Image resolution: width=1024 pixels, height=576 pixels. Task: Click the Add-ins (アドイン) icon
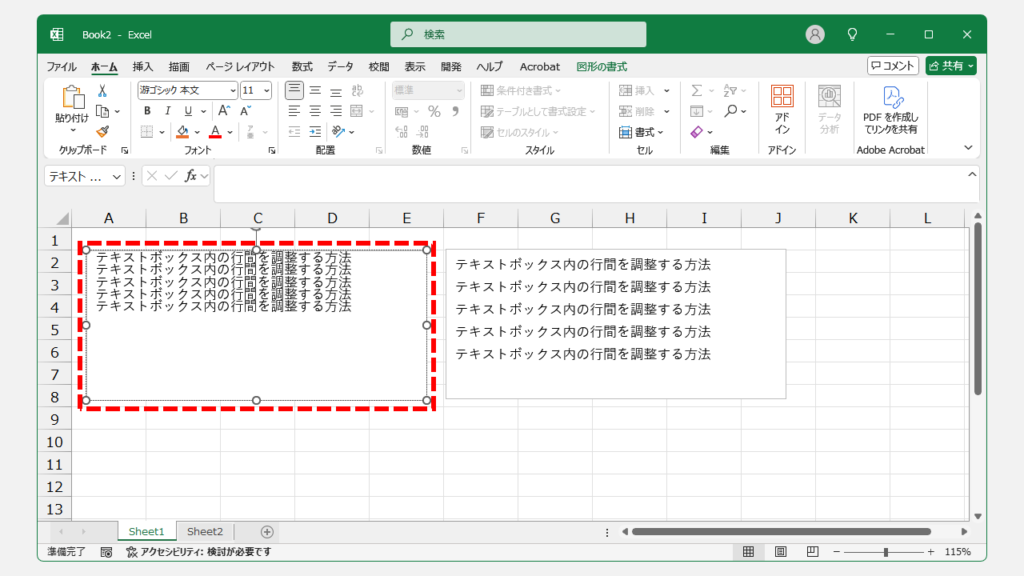point(782,110)
